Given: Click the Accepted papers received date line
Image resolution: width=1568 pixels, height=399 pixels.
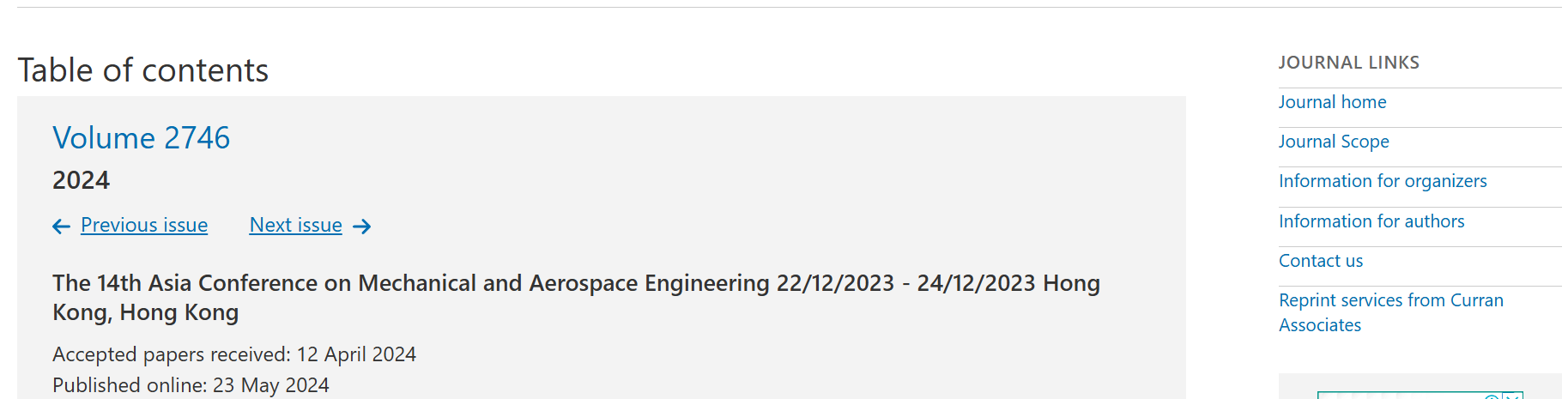Looking at the screenshot, I should tap(234, 354).
